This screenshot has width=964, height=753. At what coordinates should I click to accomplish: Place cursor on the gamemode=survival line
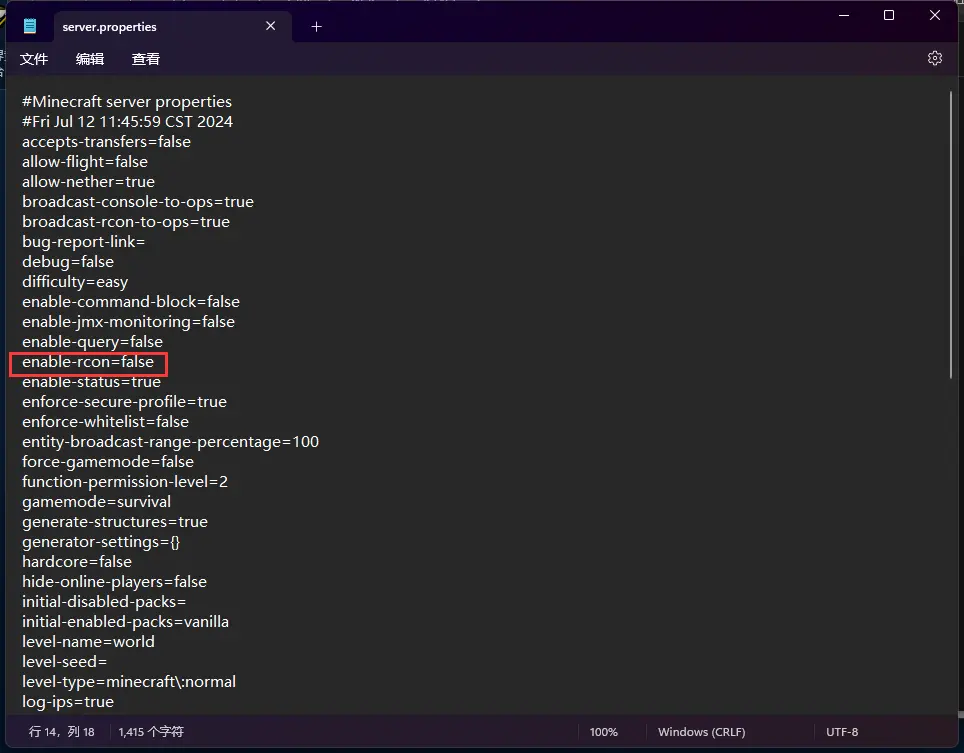tap(96, 502)
